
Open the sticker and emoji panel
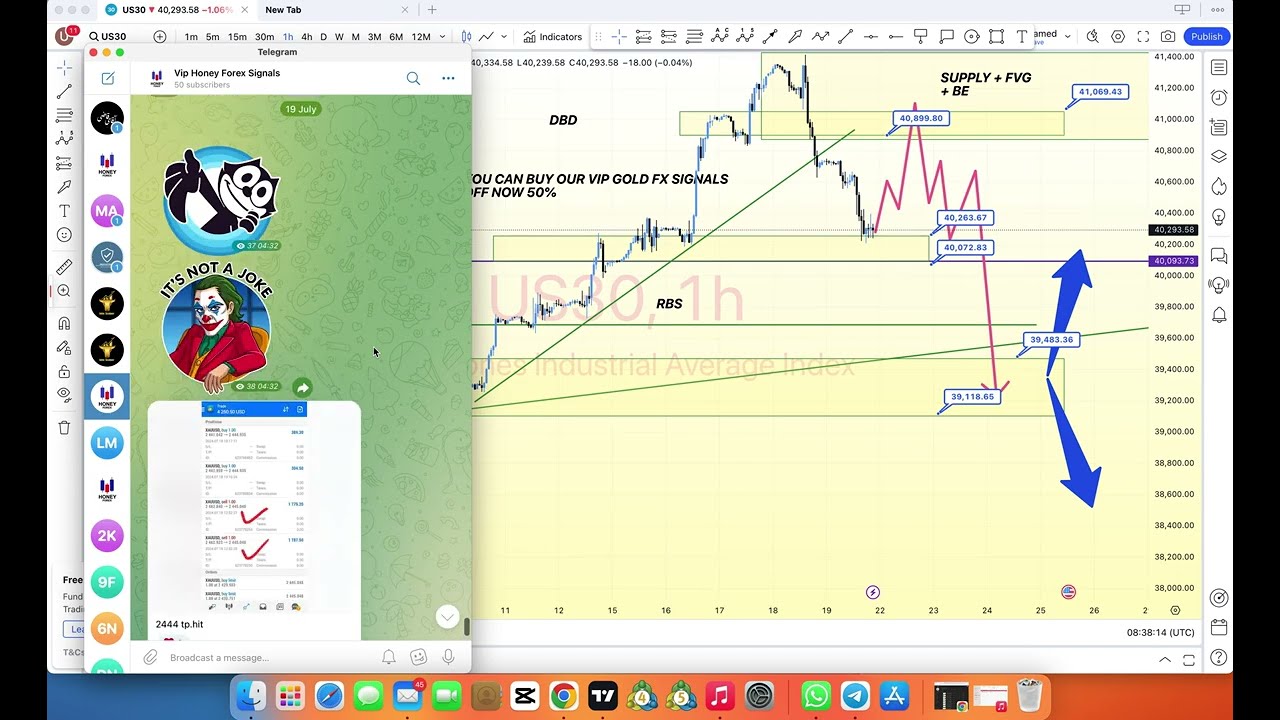[x=419, y=657]
